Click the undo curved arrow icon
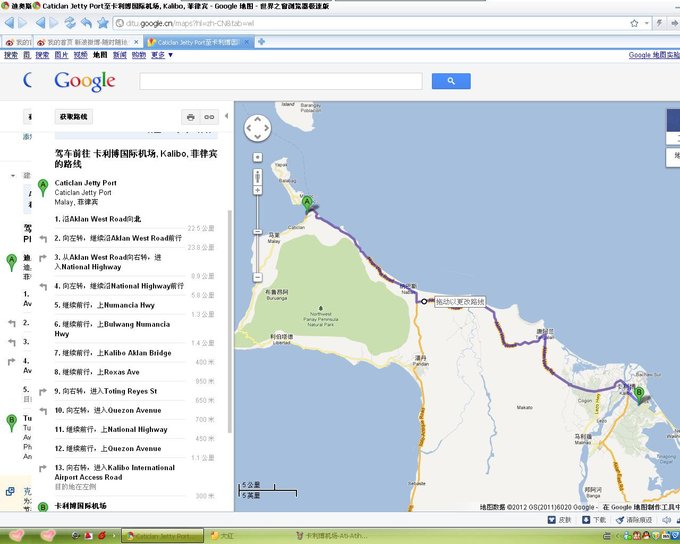 [x=86, y=23]
